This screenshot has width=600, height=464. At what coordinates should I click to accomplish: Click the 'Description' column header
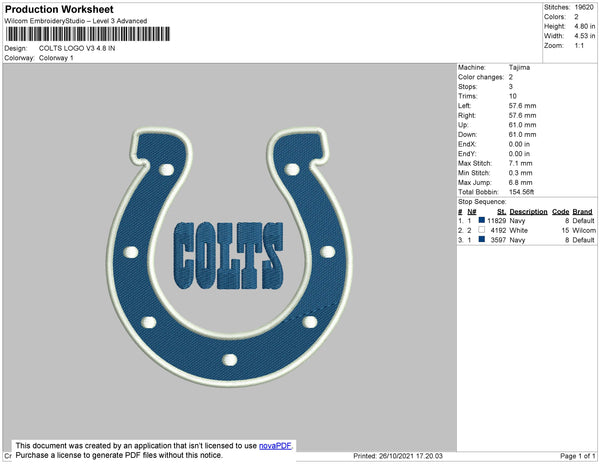pyautogui.click(x=528, y=212)
